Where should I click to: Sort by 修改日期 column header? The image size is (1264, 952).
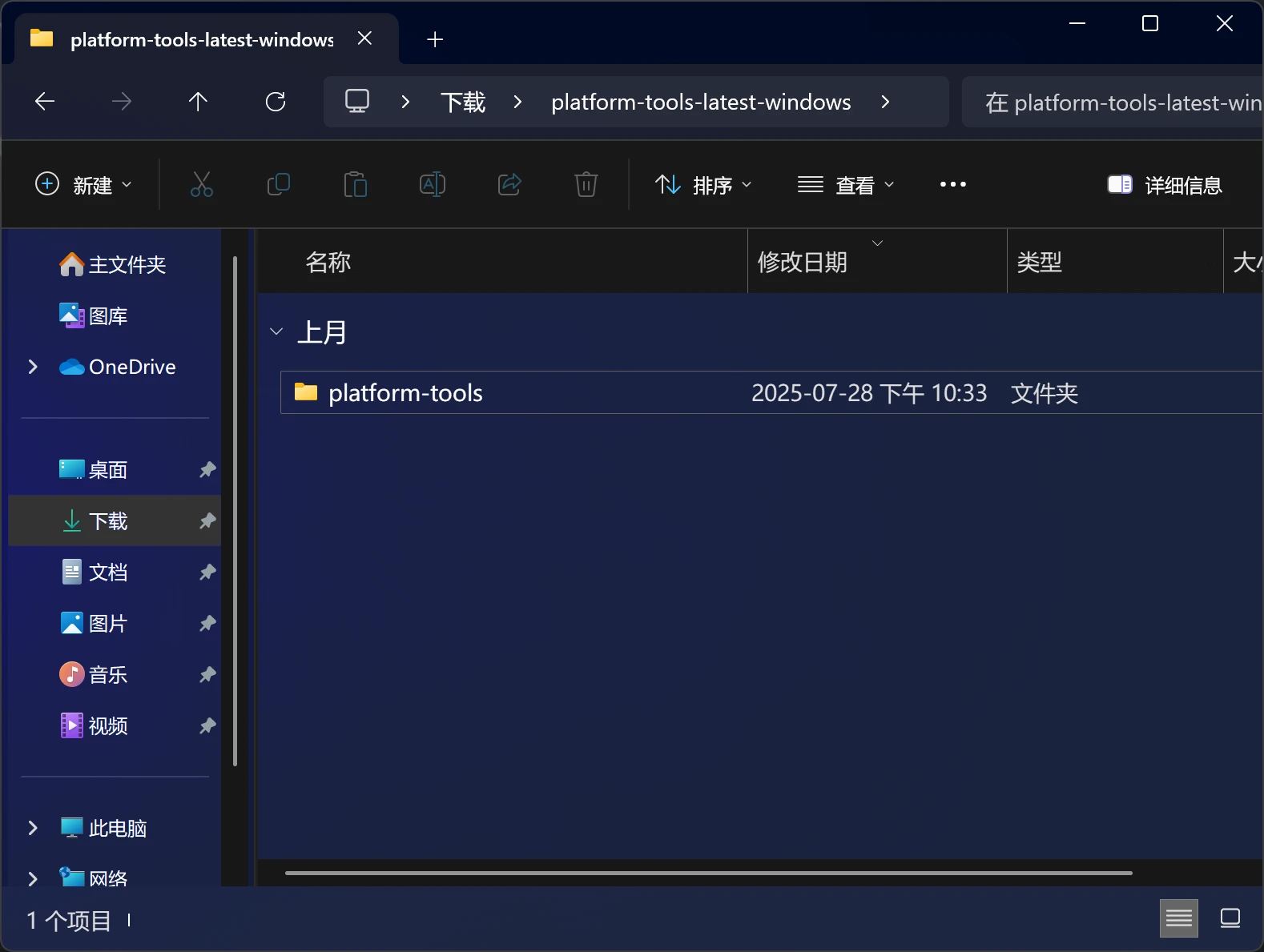point(877,262)
